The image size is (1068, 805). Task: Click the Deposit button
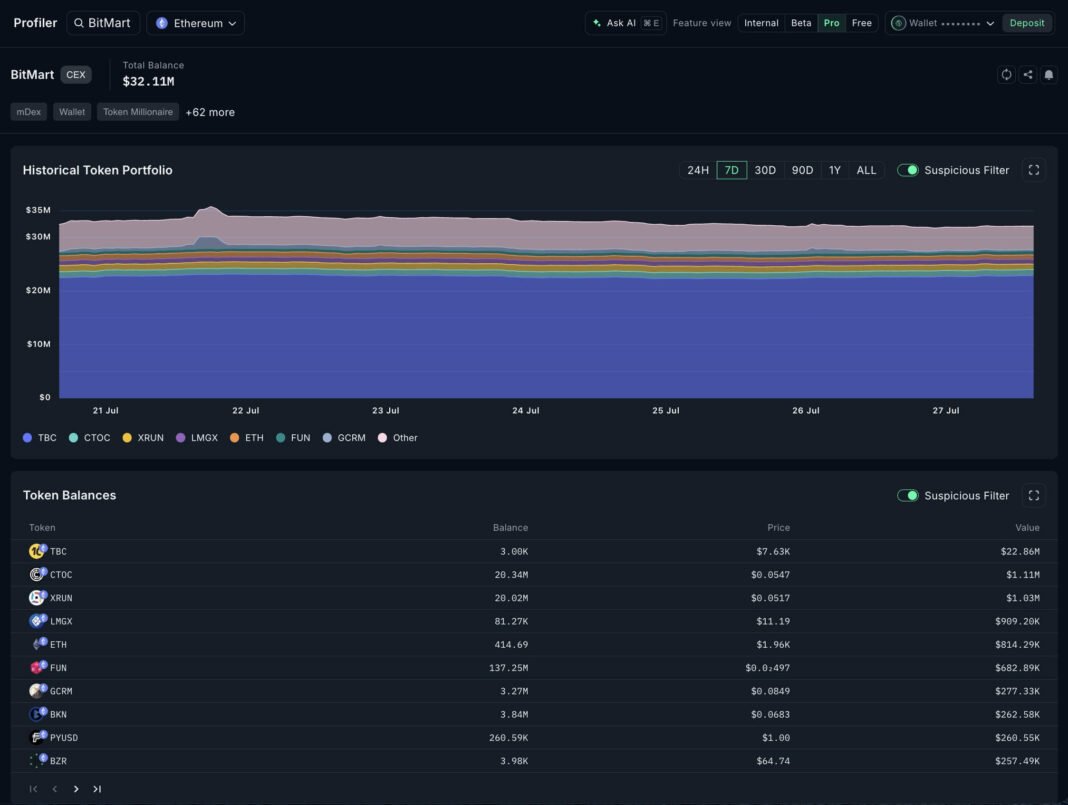pyautogui.click(x=1026, y=23)
